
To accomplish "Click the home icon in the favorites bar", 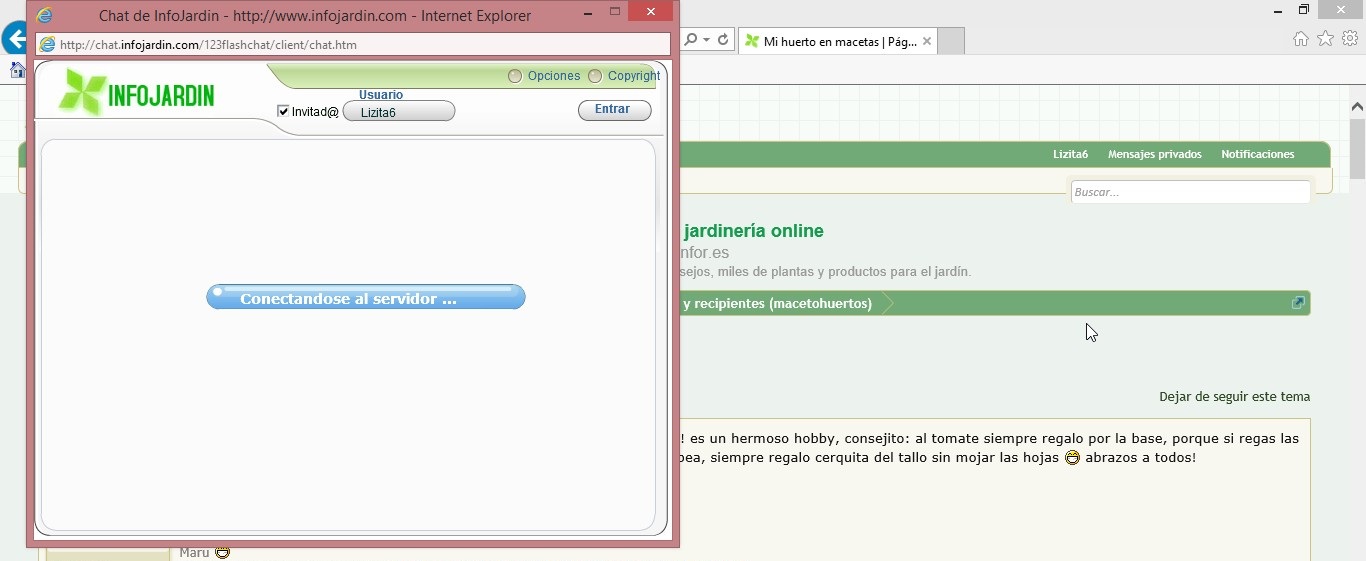I will (17, 70).
